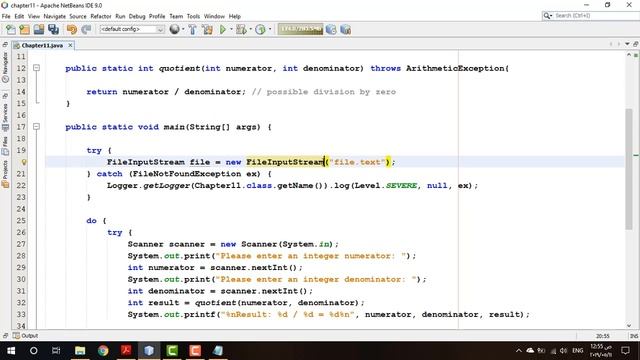Click the Redo toolbar icon
This screenshot has width=640, height=360.
point(86,29)
